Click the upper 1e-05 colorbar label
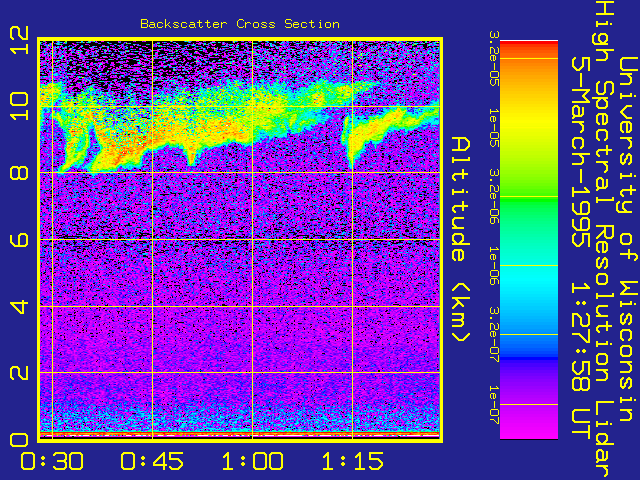 [x=494, y=128]
